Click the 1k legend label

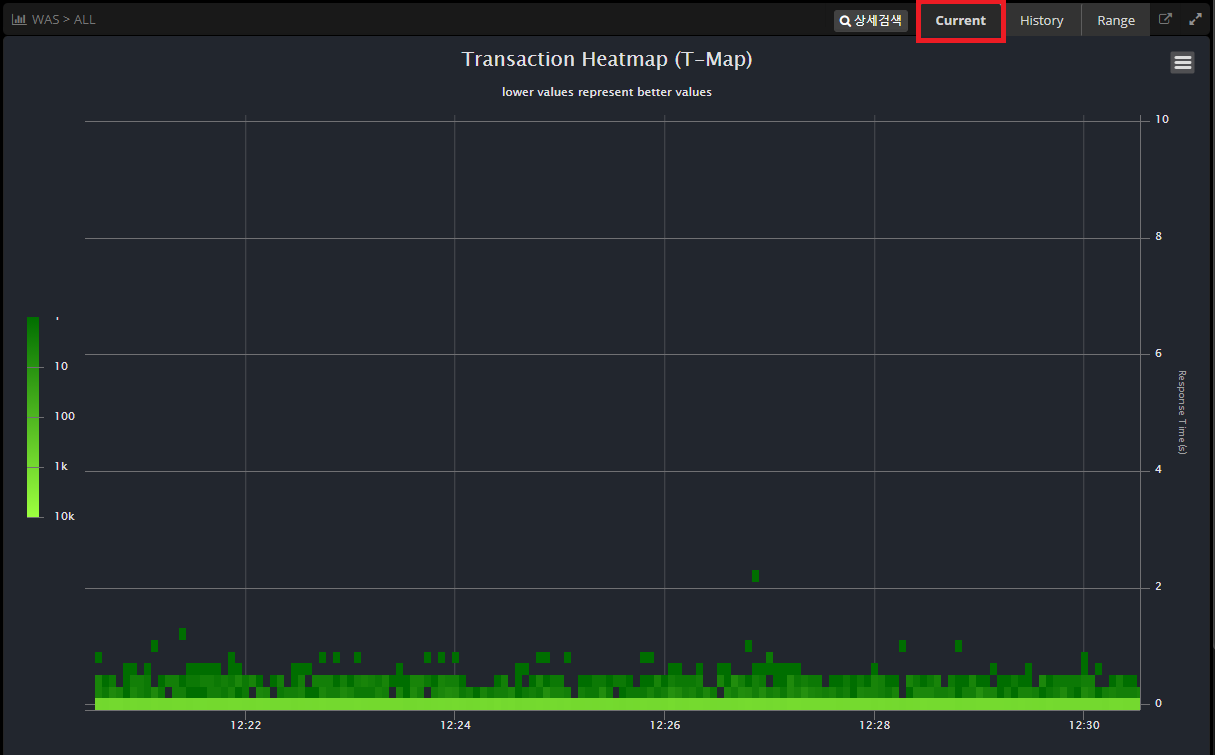61,466
